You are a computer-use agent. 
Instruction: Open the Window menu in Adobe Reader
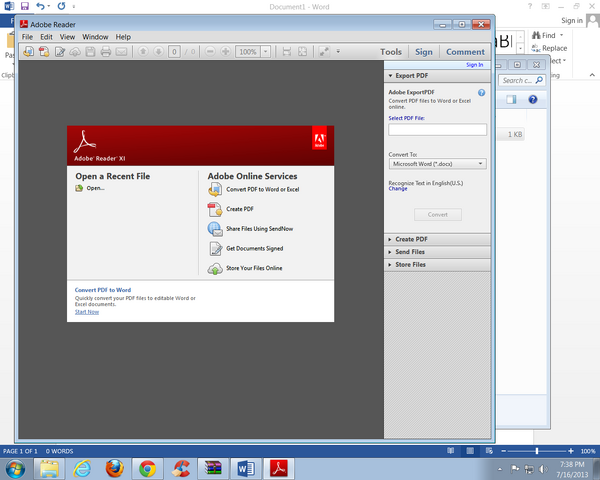(95, 37)
